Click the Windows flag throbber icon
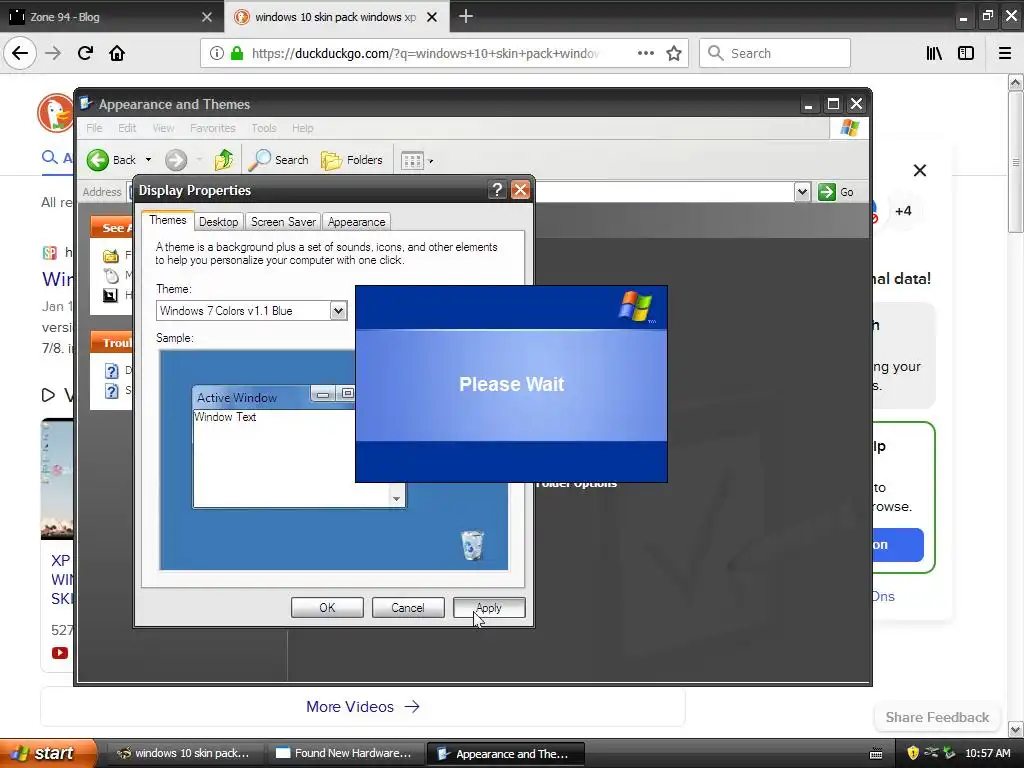Image resolution: width=1024 pixels, height=768 pixels. coord(850,127)
